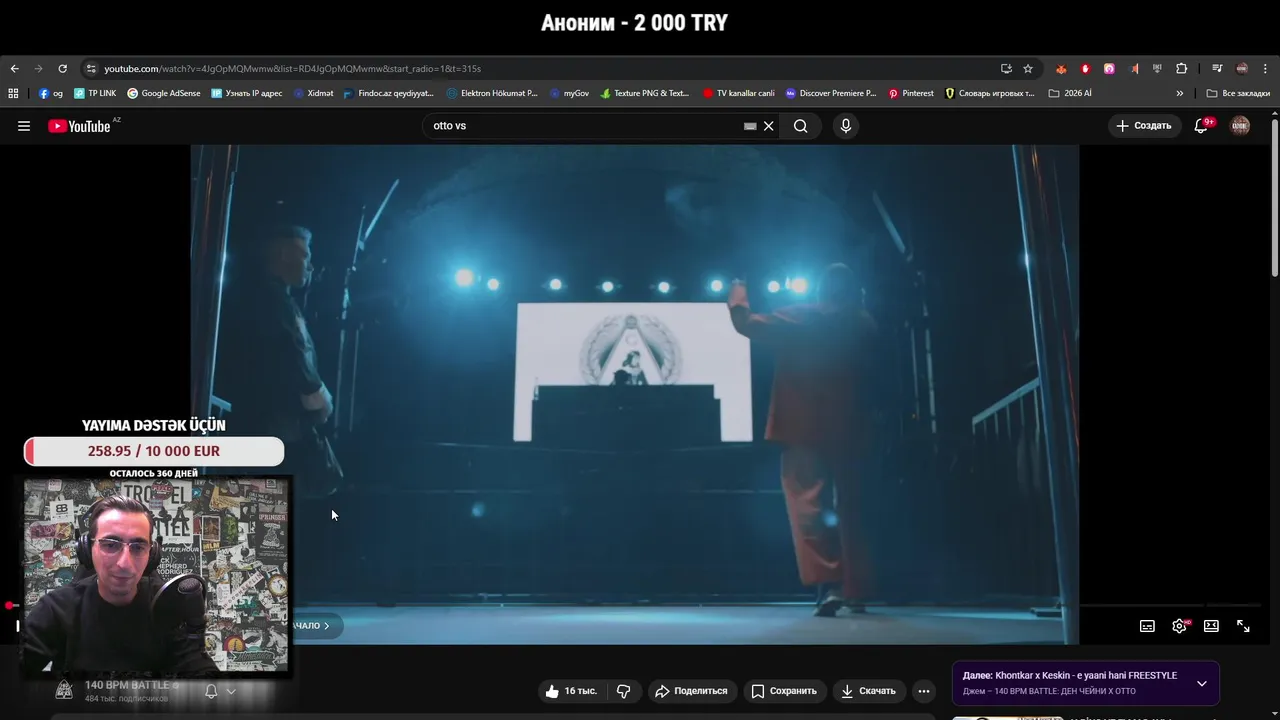
Task: Open the 140 BPM BATTLE channel avatar
Action: point(64,690)
